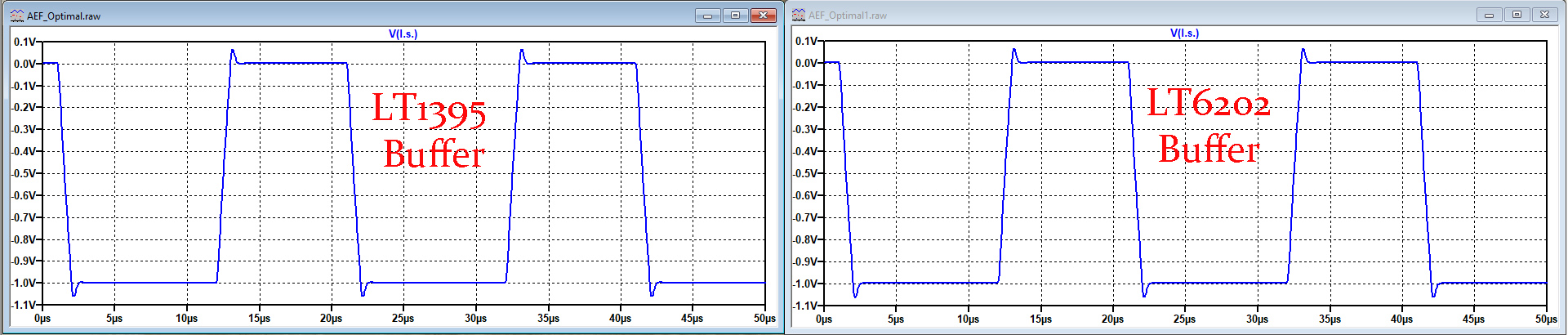Click the 50µs time label in AEF_Optimal.raw
This screenshot has width=1568, height=335.
764,319
